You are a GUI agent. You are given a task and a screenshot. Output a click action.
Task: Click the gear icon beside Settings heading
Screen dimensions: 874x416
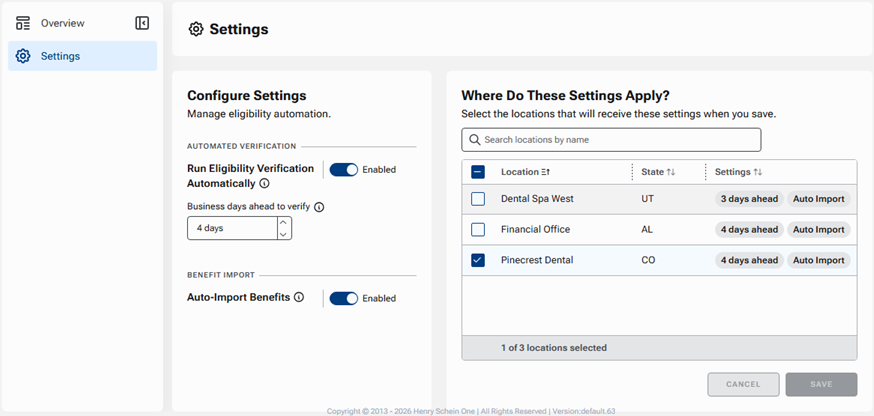click(x=196, y=29)
